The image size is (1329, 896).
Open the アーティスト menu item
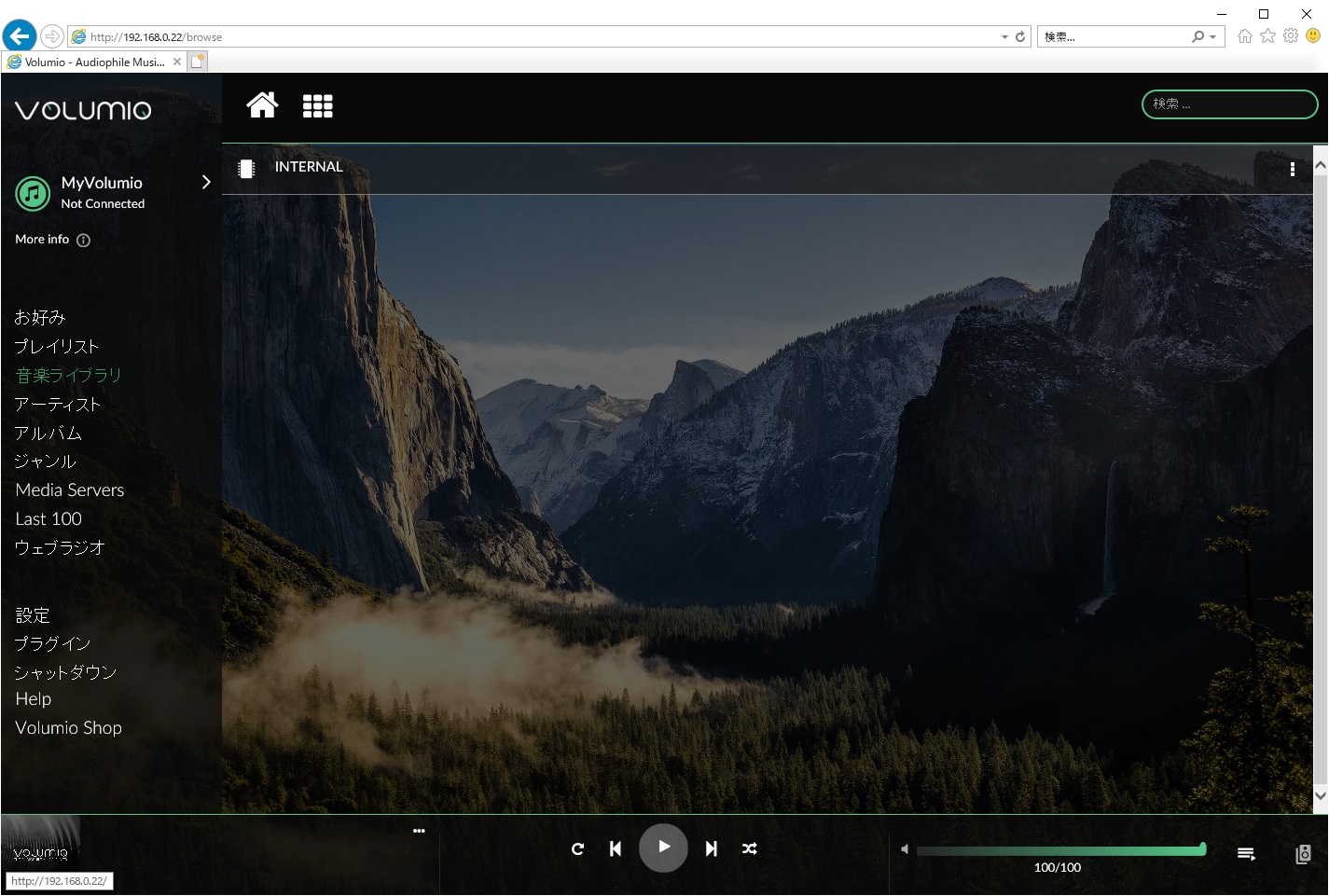click(58, 405)
